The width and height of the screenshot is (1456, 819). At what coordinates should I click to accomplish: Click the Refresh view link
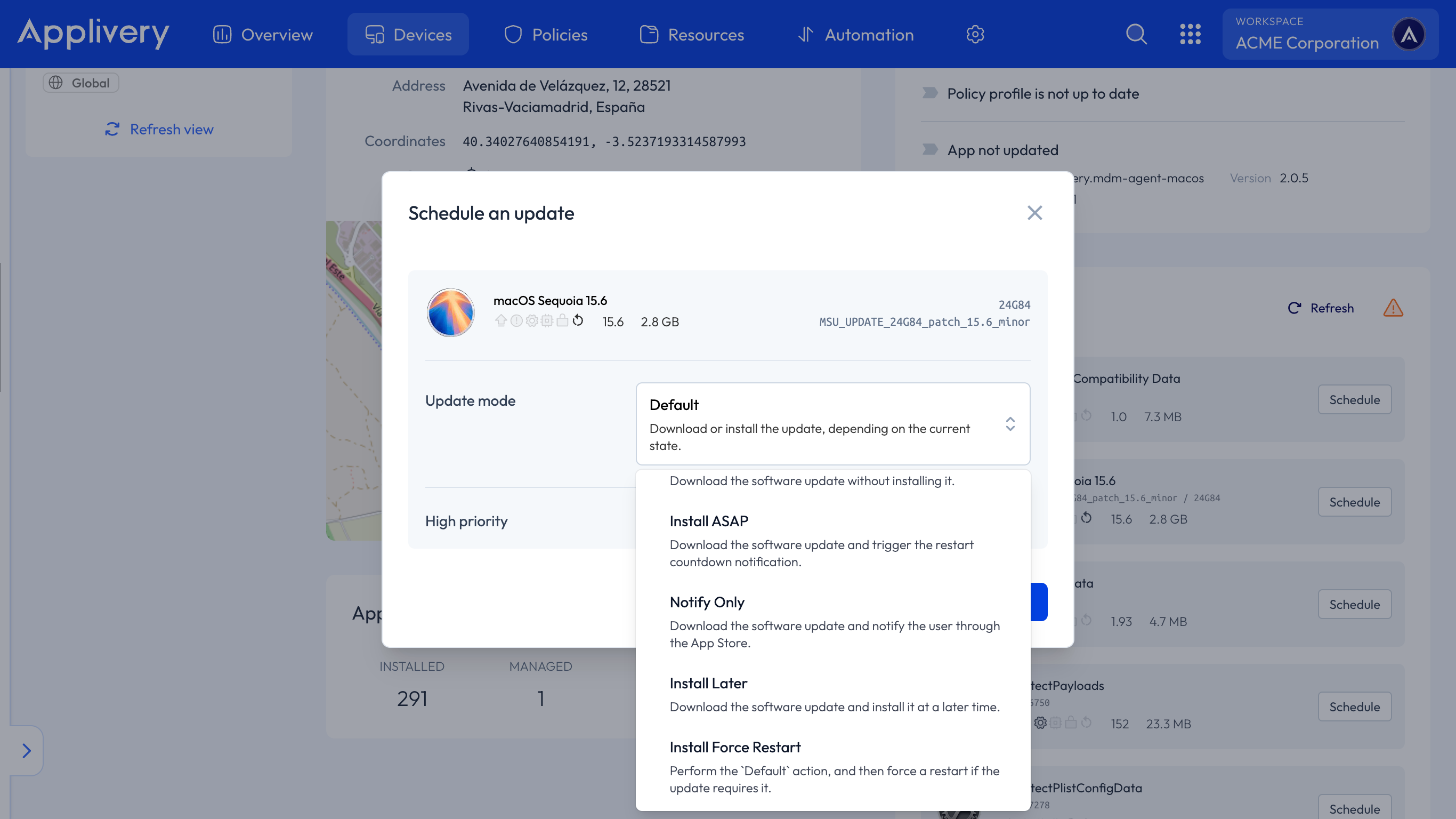tap(159, 130)
